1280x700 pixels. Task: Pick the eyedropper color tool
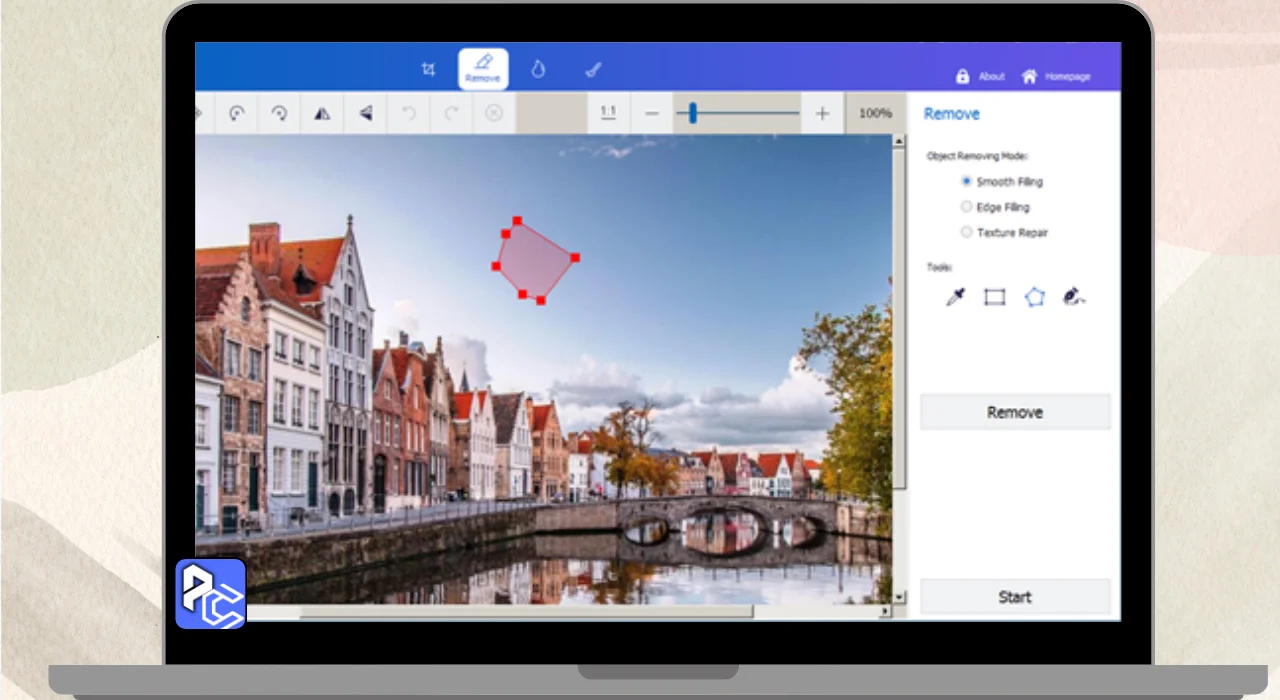pos(956,297)
